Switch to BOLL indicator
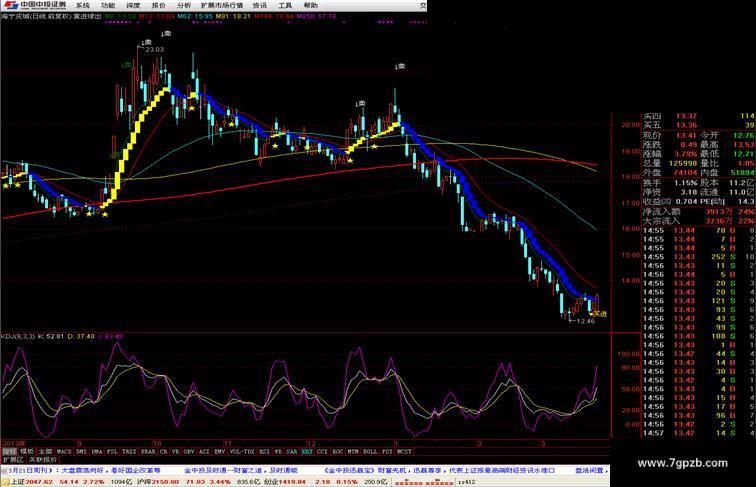 coord(370,452)
